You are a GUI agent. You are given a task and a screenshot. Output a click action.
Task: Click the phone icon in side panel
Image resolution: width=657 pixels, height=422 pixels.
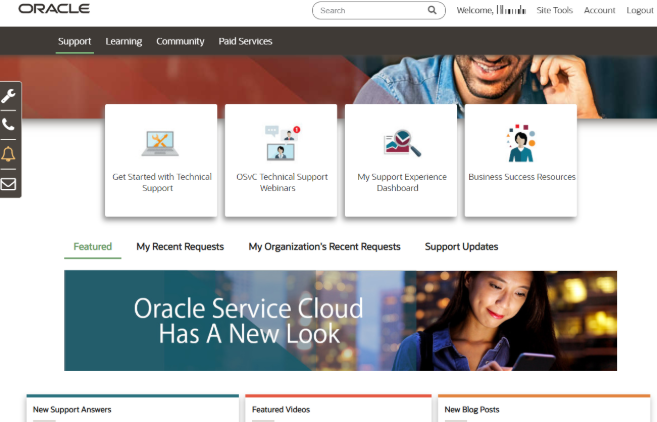pos(8,124)
